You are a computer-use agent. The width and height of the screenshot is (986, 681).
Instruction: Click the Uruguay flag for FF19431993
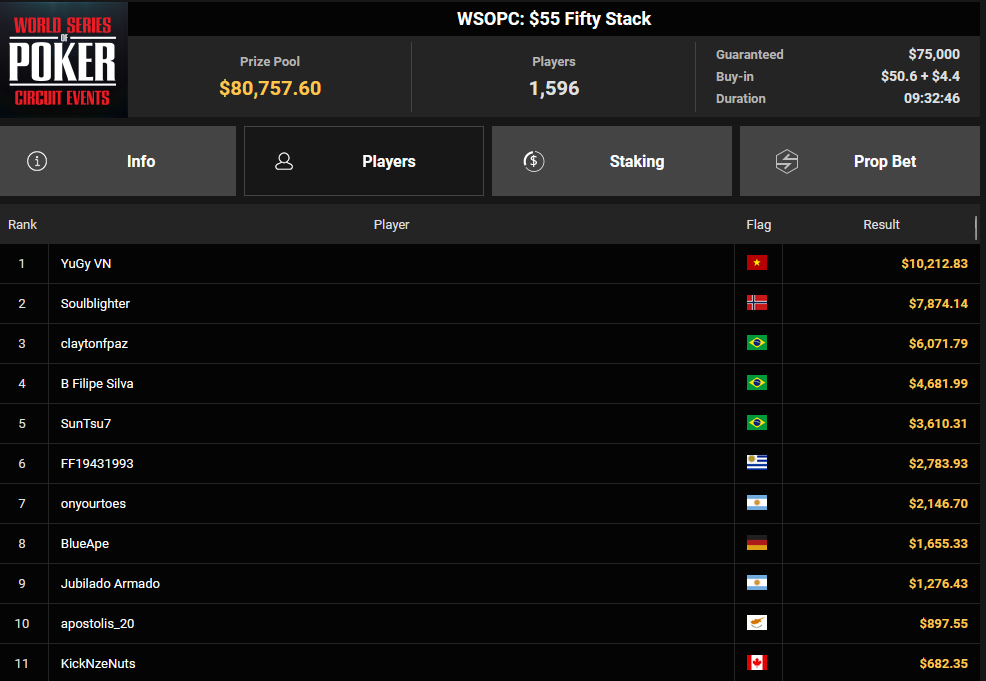click(x=756, y=463)
